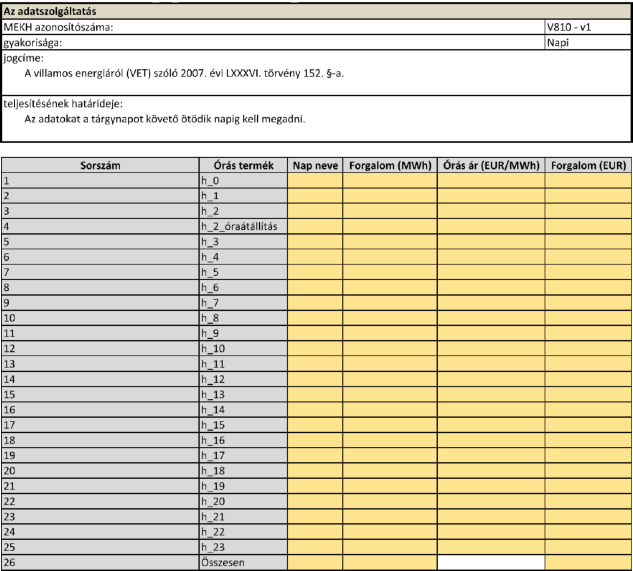Click the 'Órás ár' input for h_17
This screenshot has width=633, height=571.
pos(491,456)
